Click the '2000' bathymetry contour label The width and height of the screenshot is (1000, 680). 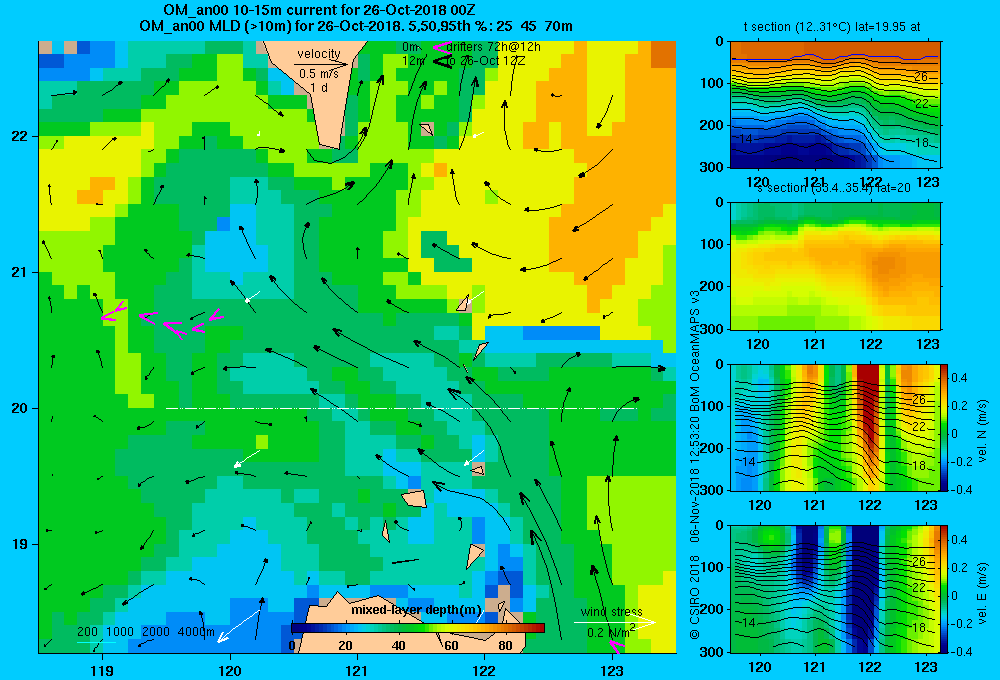pyautogui.click(x=156, y=632)
